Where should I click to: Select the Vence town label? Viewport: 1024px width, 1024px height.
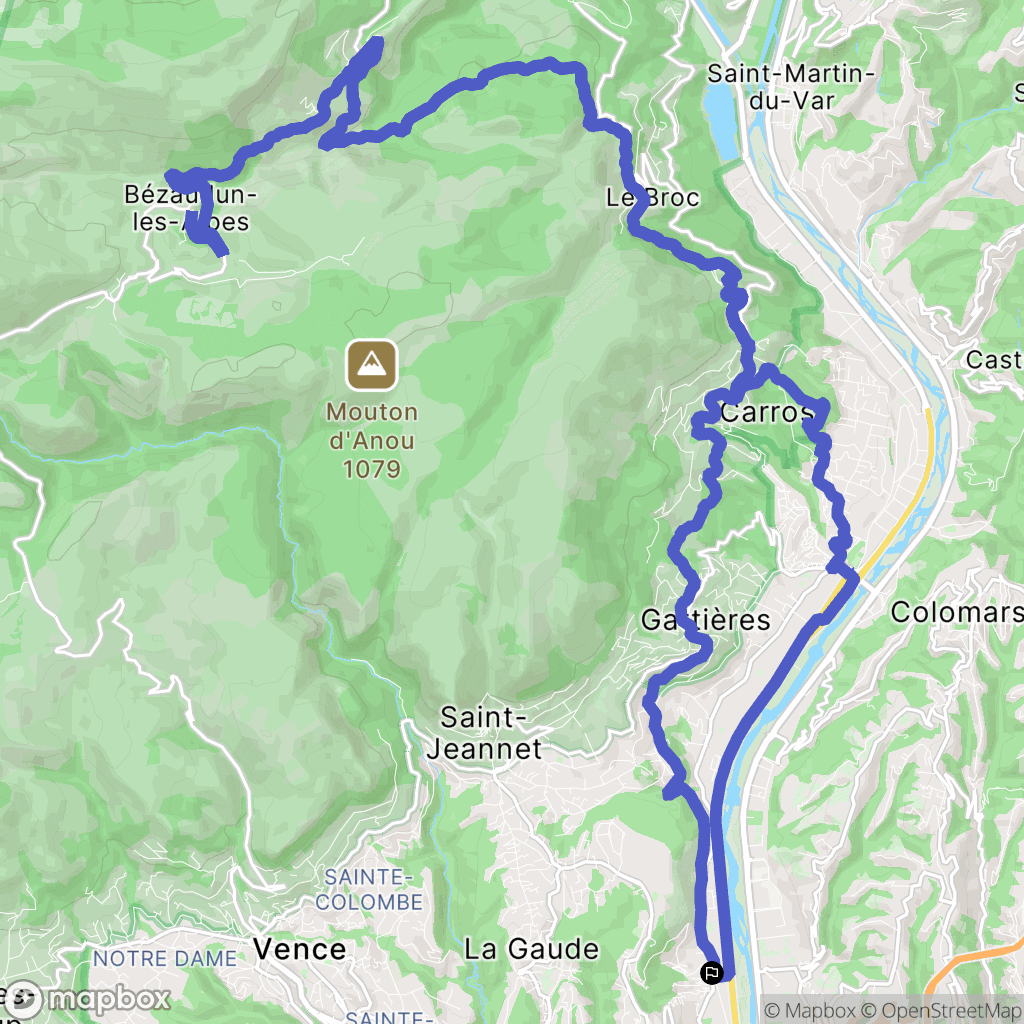(x=299, y=949)
